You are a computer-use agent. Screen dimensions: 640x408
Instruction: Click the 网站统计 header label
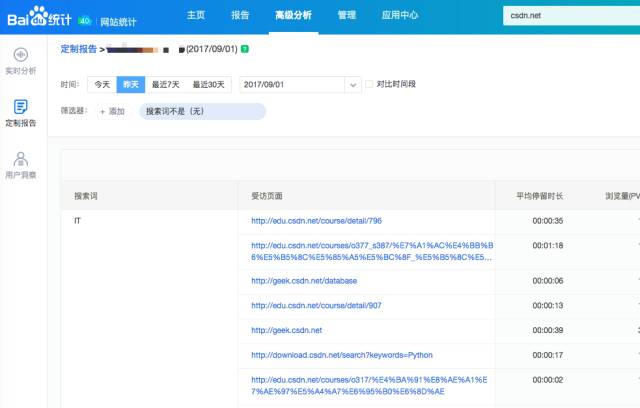(118, 22)
